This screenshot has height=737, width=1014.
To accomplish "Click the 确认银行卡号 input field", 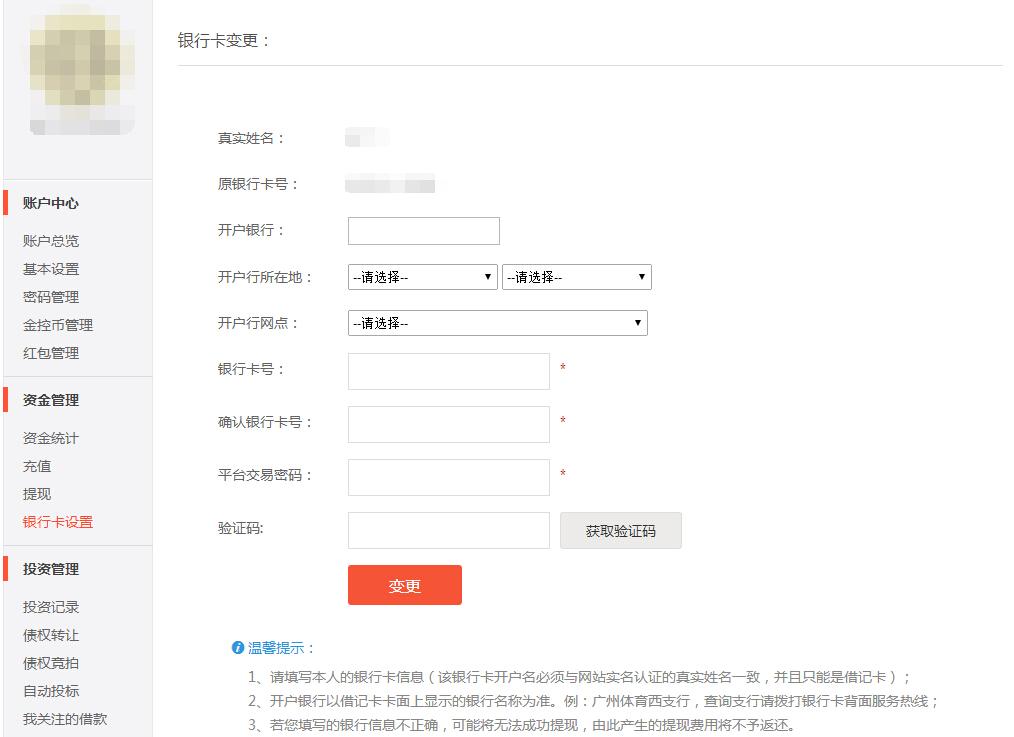I will [x=448, y=424].
